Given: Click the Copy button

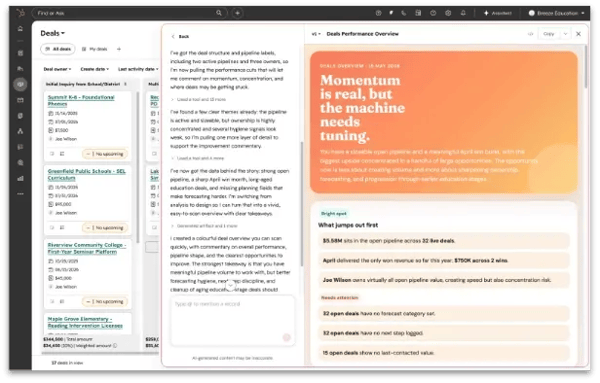Looking at the screenshot, I should (549, 34).
